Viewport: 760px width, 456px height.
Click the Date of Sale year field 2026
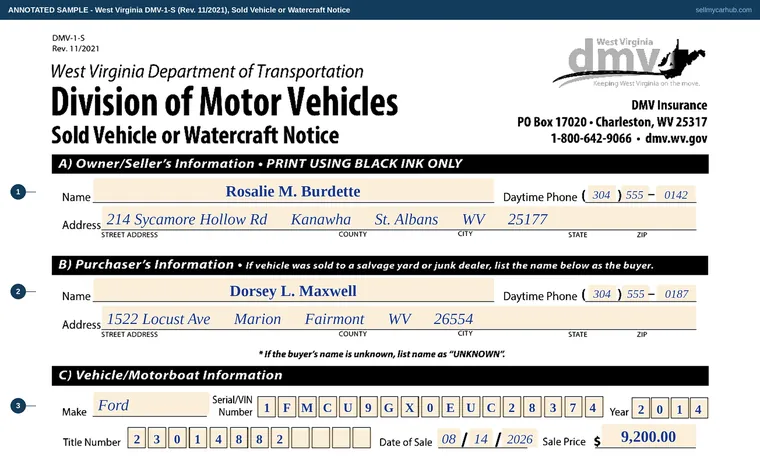click(519, 439)
